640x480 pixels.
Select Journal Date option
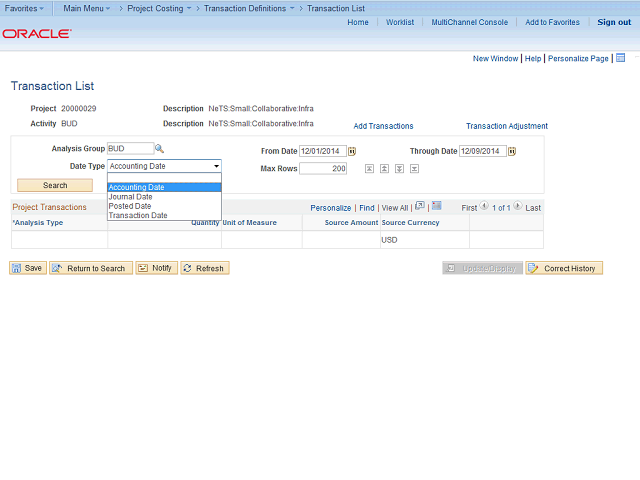pyautogui.click(x=164, y=197)
